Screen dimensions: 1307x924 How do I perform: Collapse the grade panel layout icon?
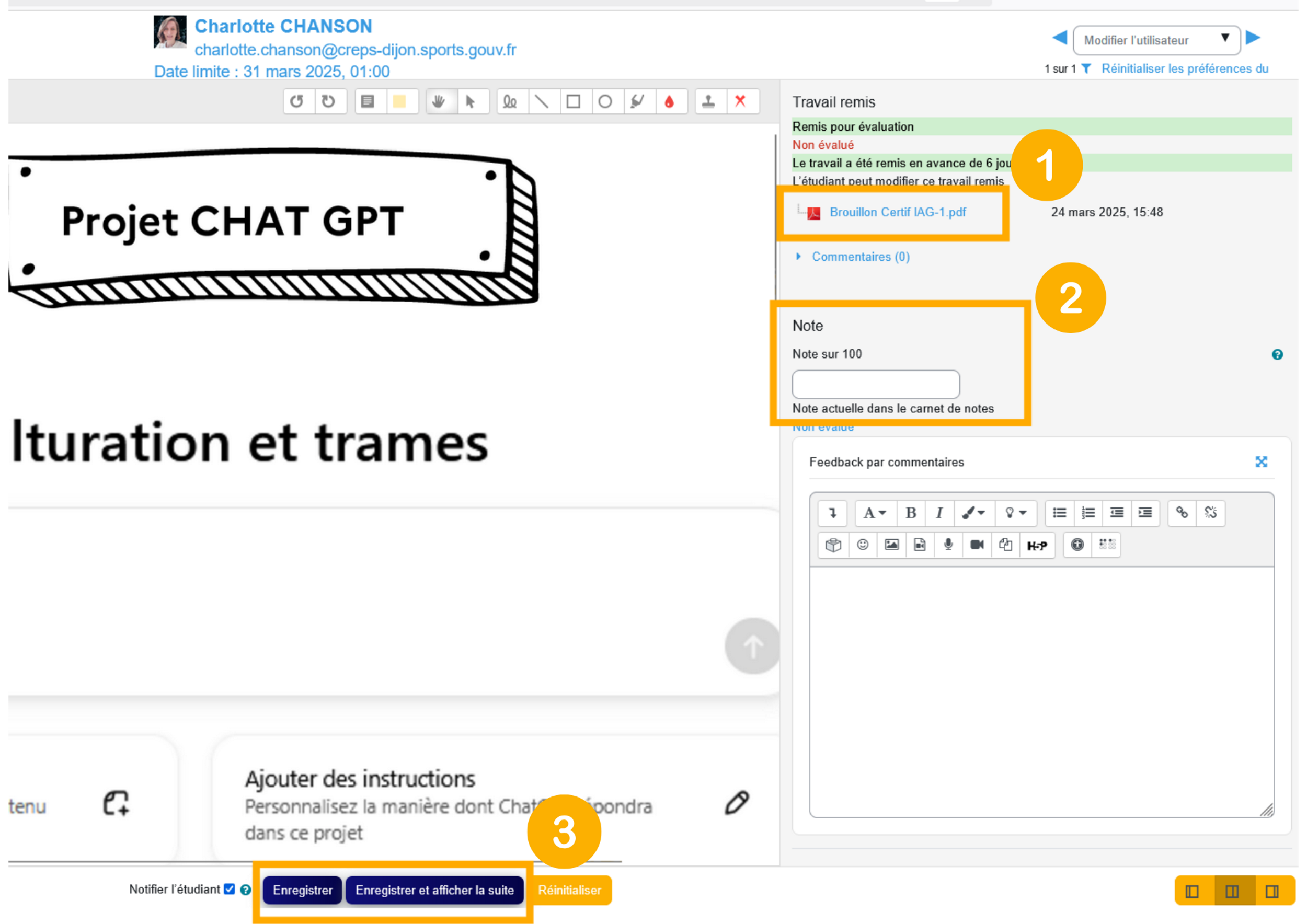pos(1273,892)
